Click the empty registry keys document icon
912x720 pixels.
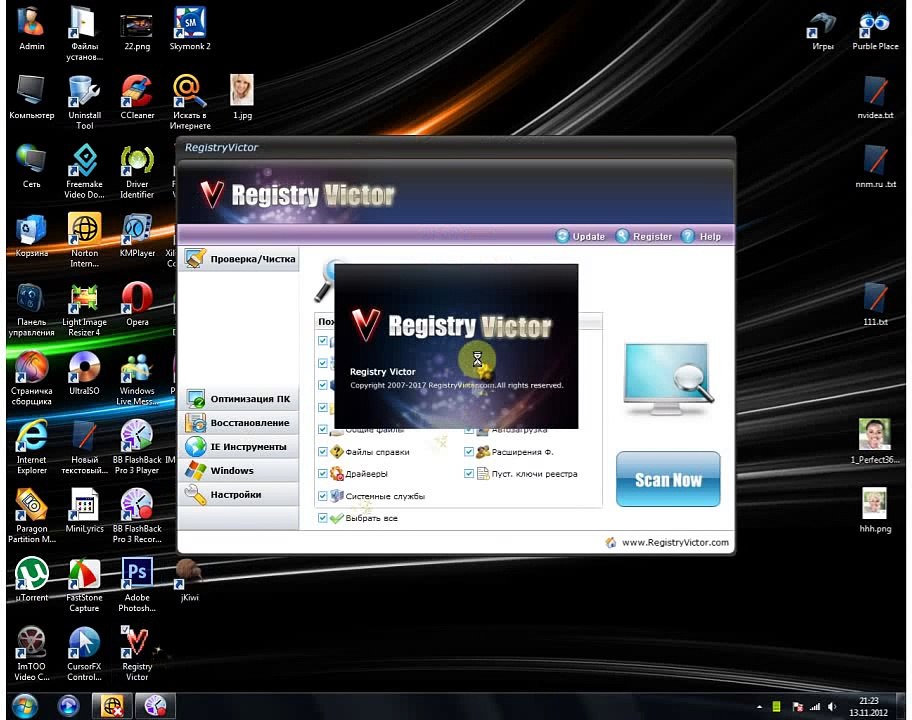pyautogui.click(x=483, y=473)
